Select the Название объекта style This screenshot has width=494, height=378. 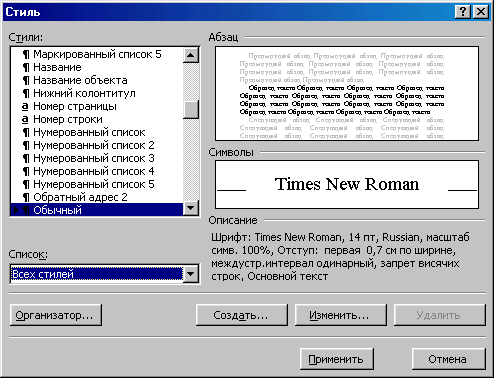[x=97, y=80]
